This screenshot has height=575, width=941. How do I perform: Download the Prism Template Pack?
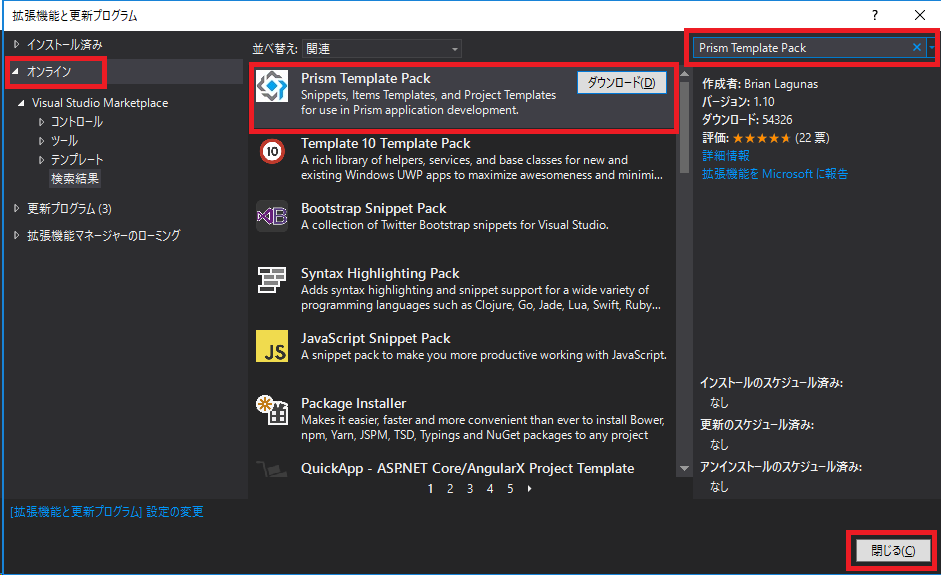622,83
